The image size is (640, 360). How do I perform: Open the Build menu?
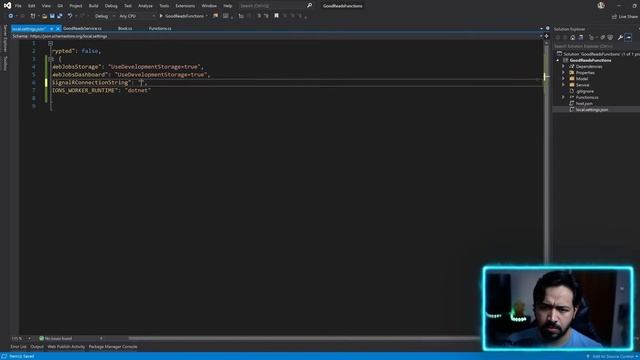(93, 6)
